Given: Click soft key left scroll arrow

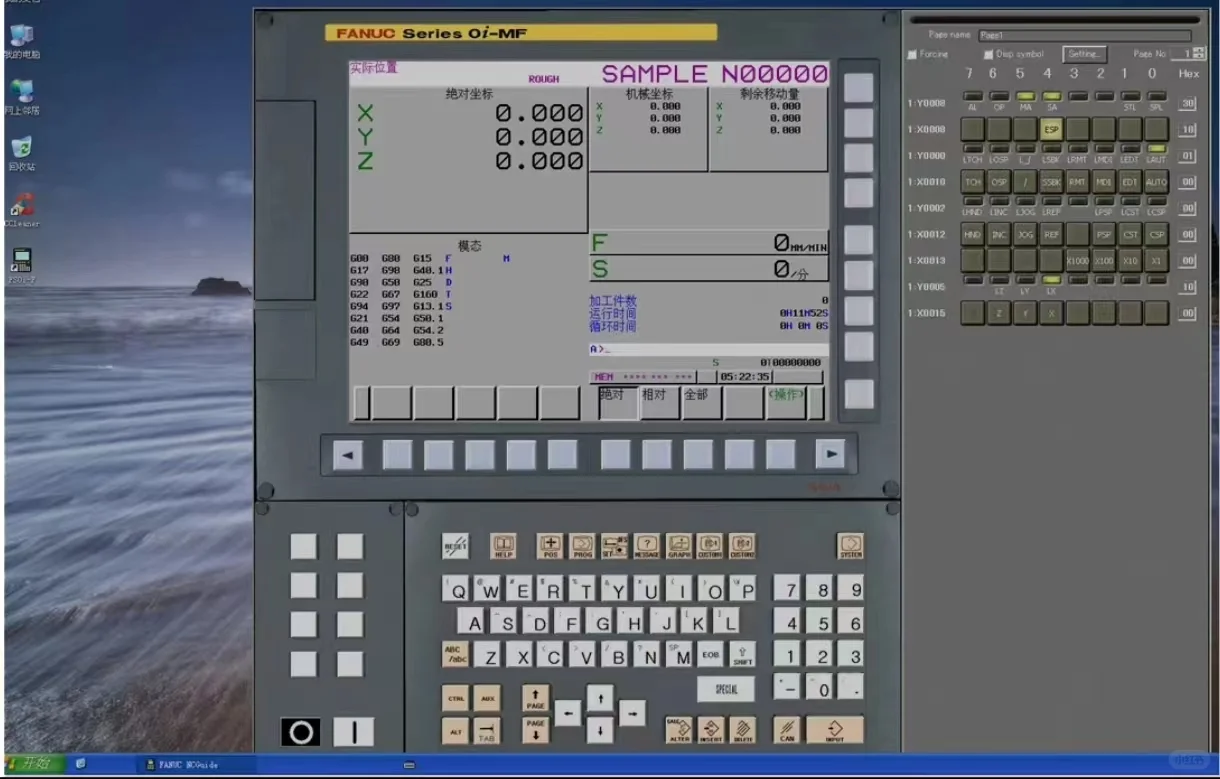Looking at the screenshot, I should (347, 455).
